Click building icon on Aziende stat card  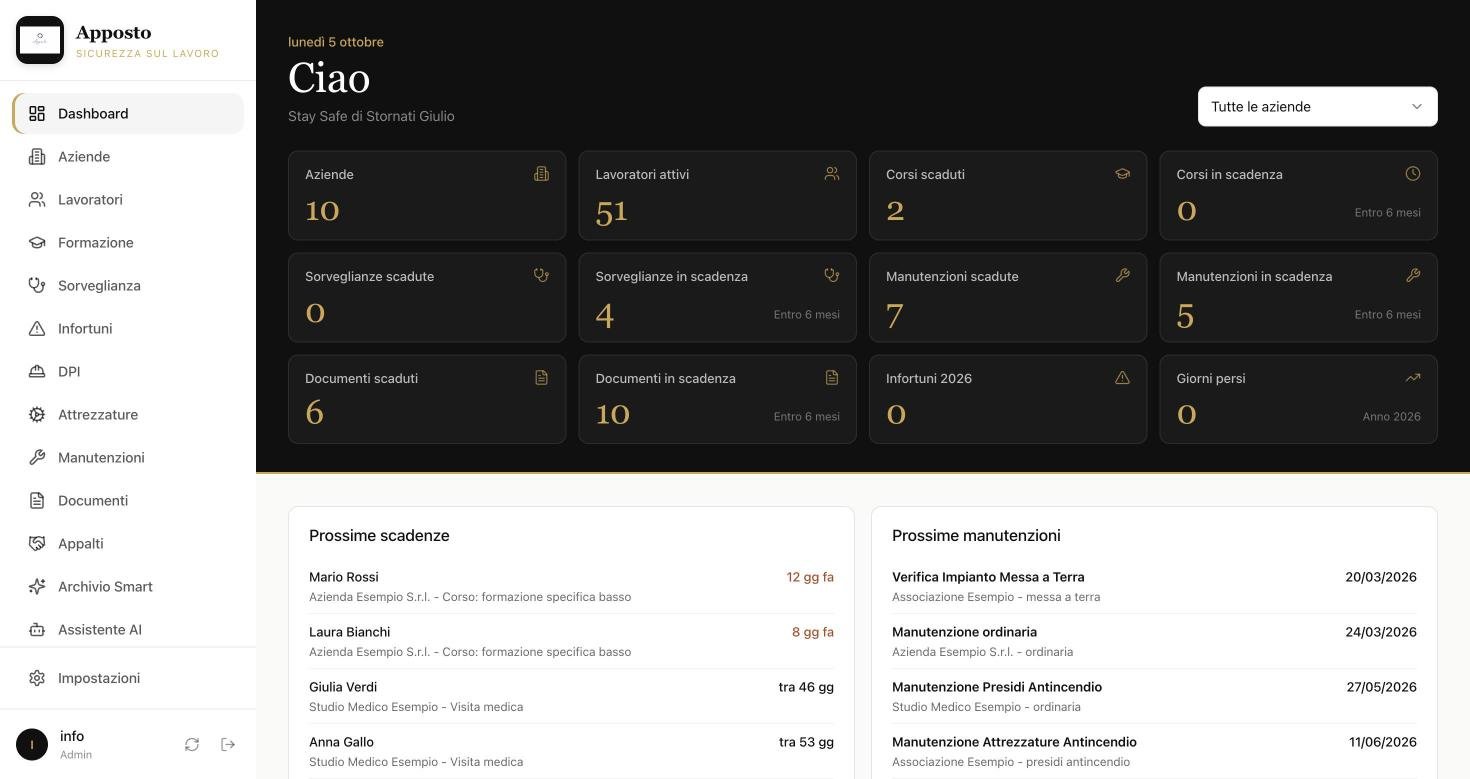(541, 174)
